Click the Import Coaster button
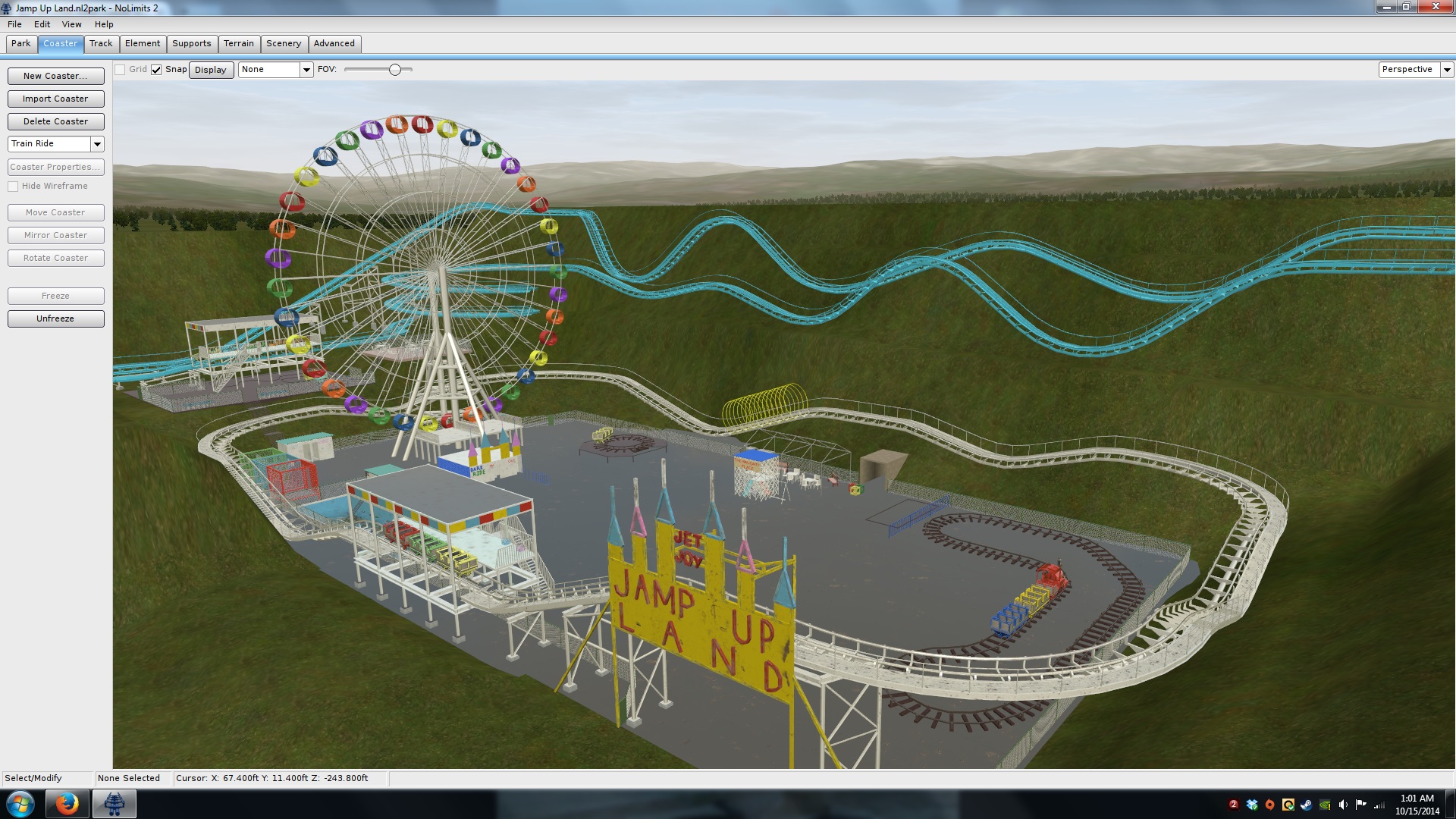1456x819 pixels. [55, 99]
